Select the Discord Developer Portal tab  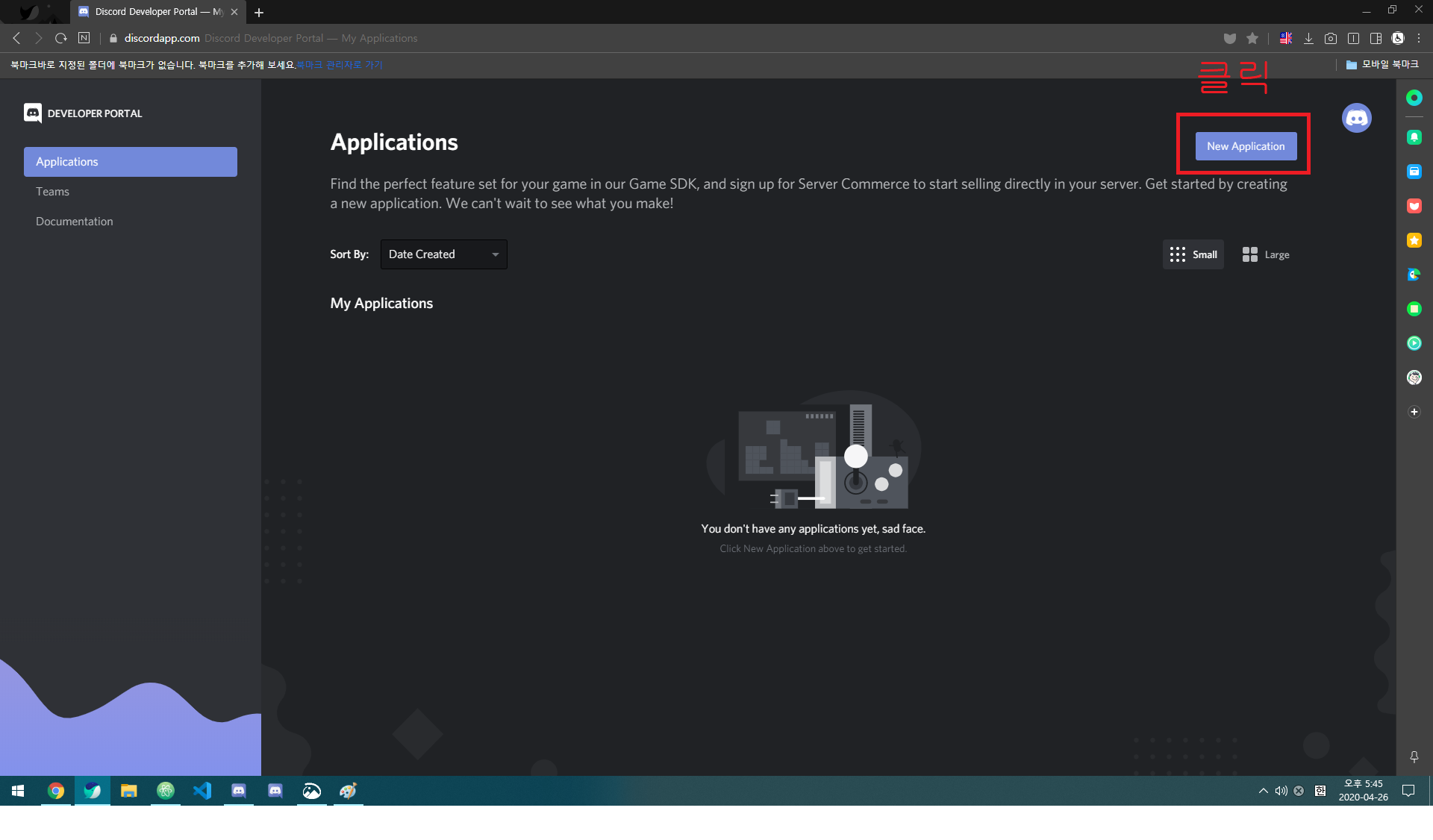tap(158, 12)
